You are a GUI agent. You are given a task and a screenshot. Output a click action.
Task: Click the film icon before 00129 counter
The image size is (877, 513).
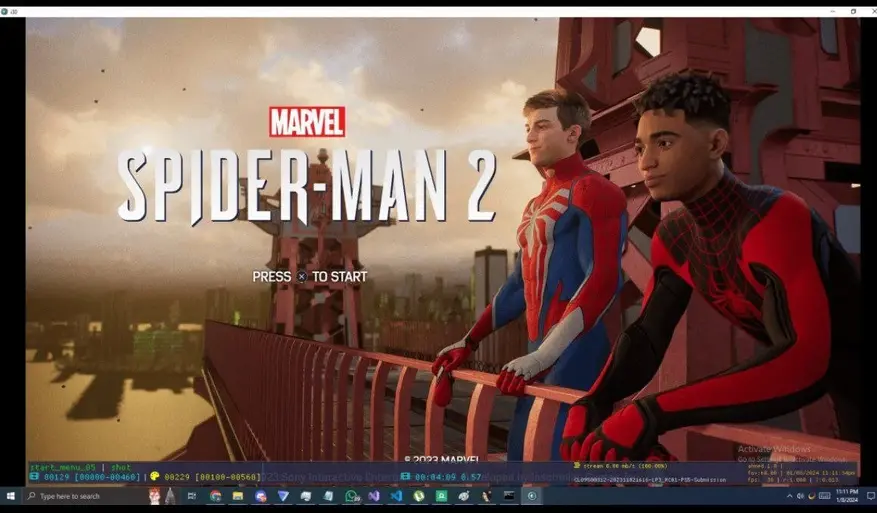coord(34,477)
